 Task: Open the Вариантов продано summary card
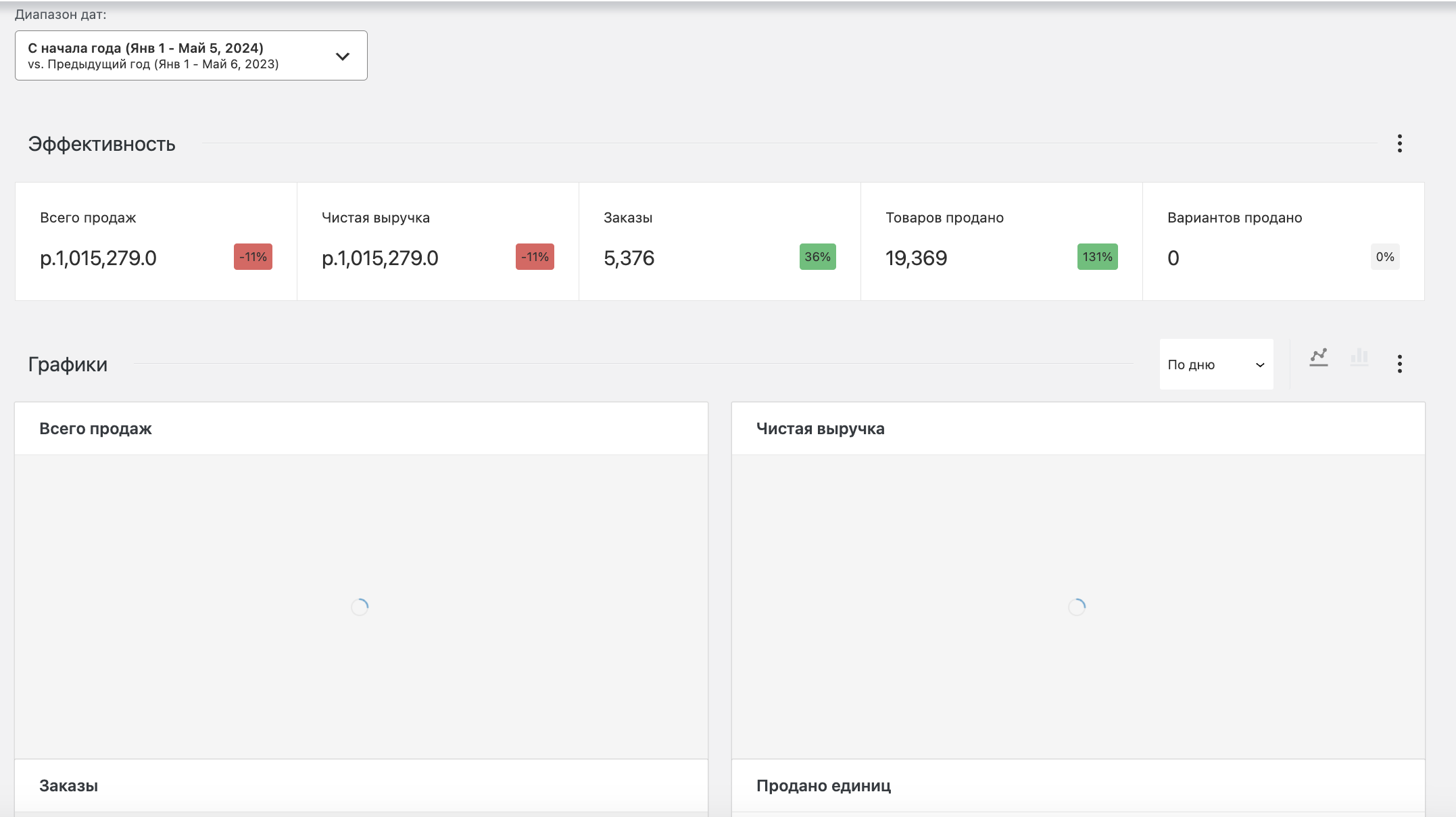tap(1264, 241)
